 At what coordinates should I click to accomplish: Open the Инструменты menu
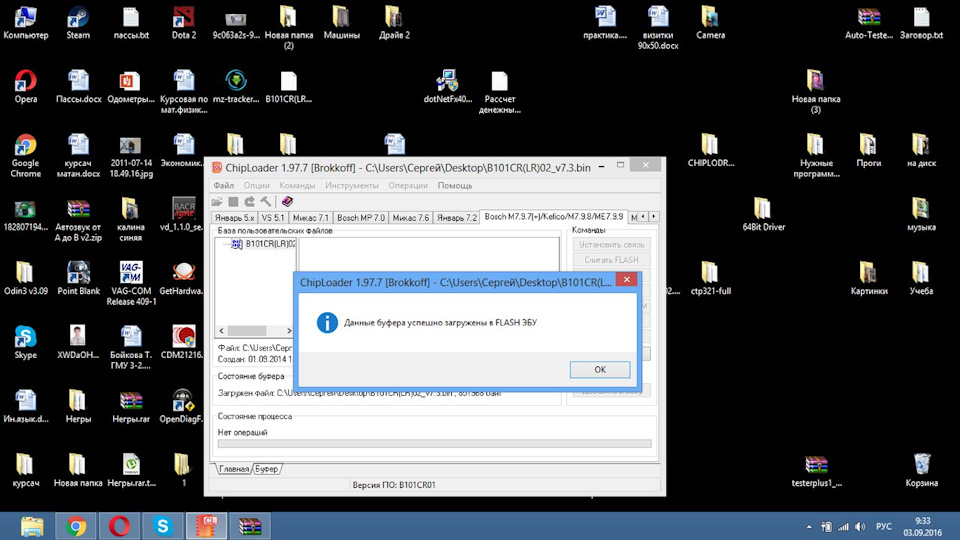coord(352,186)
